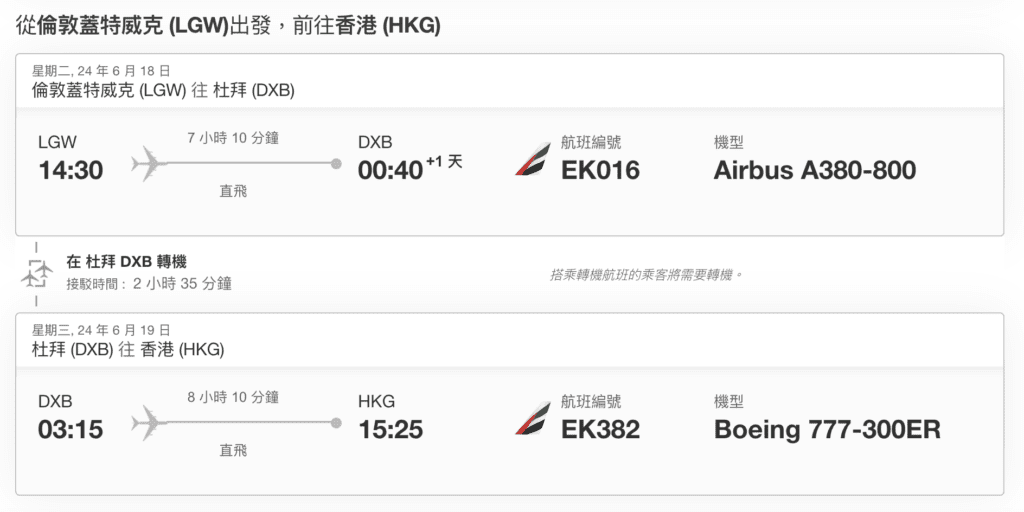Click the +1 天 next-day indicator
Screen dimensions: 1024x512
pos(445,162)
